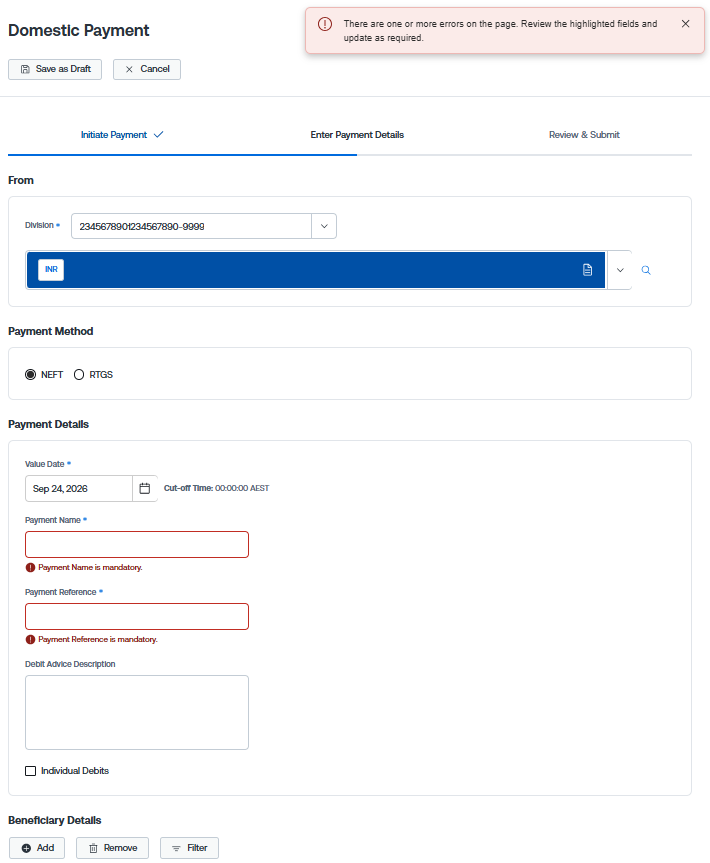Tick the Individual Debits checkbox
The width and height of the screenshot is (710, 863).
pyautogui.click(x=31, y=771)
